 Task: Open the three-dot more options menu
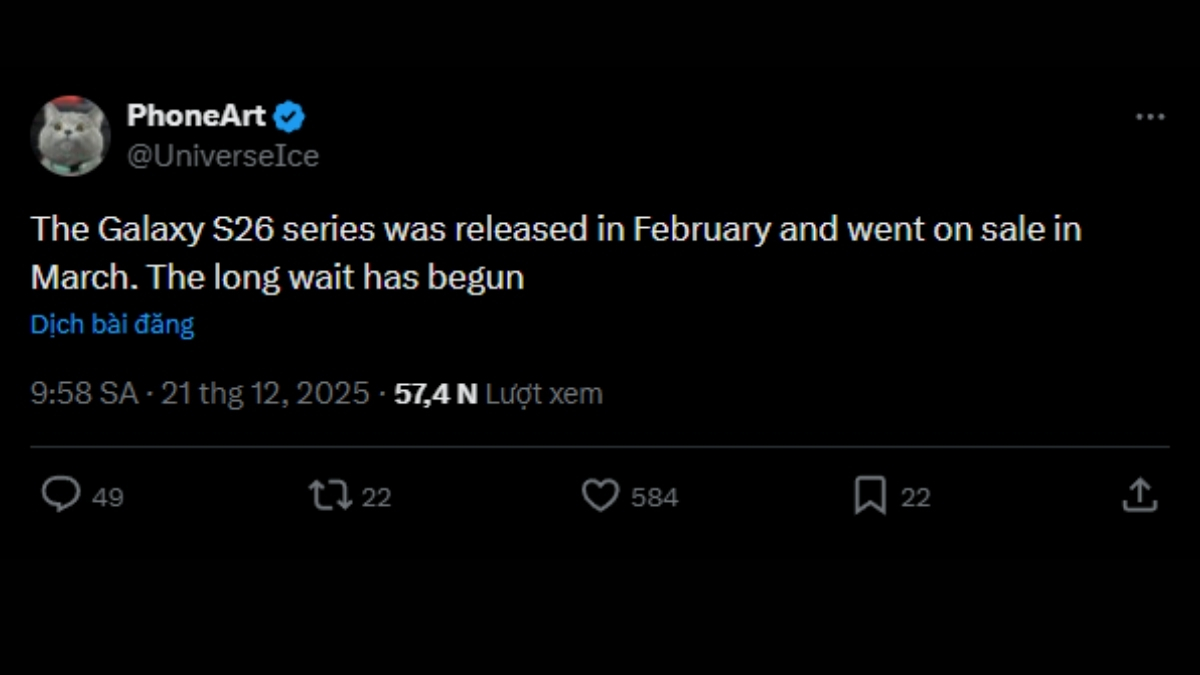pos(1150,117)
